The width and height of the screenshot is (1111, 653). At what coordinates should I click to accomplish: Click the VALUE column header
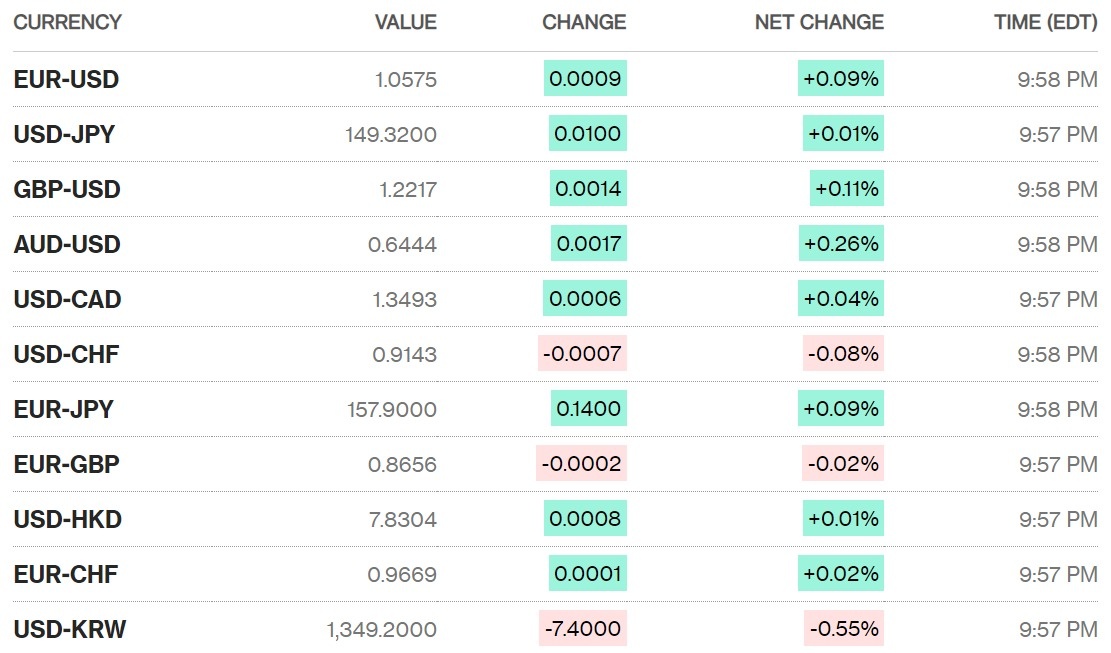click(405, 22)
